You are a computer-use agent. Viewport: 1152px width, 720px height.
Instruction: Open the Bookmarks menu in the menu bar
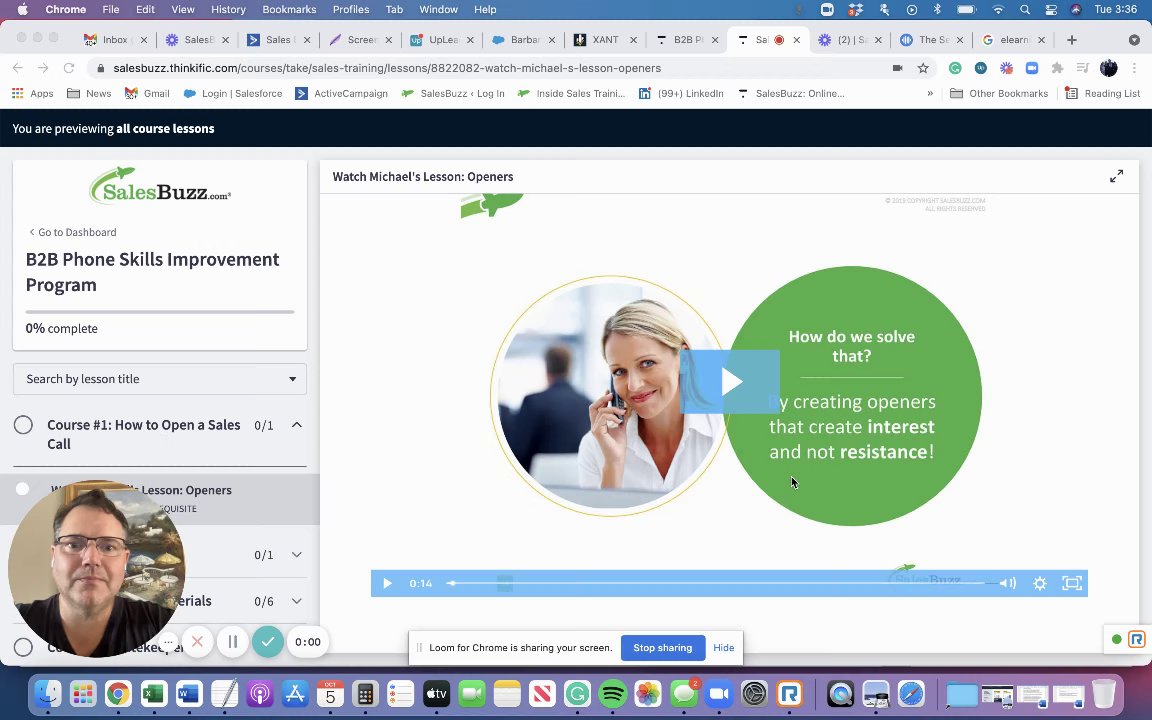pyautogui.click(x=289, y=10)
